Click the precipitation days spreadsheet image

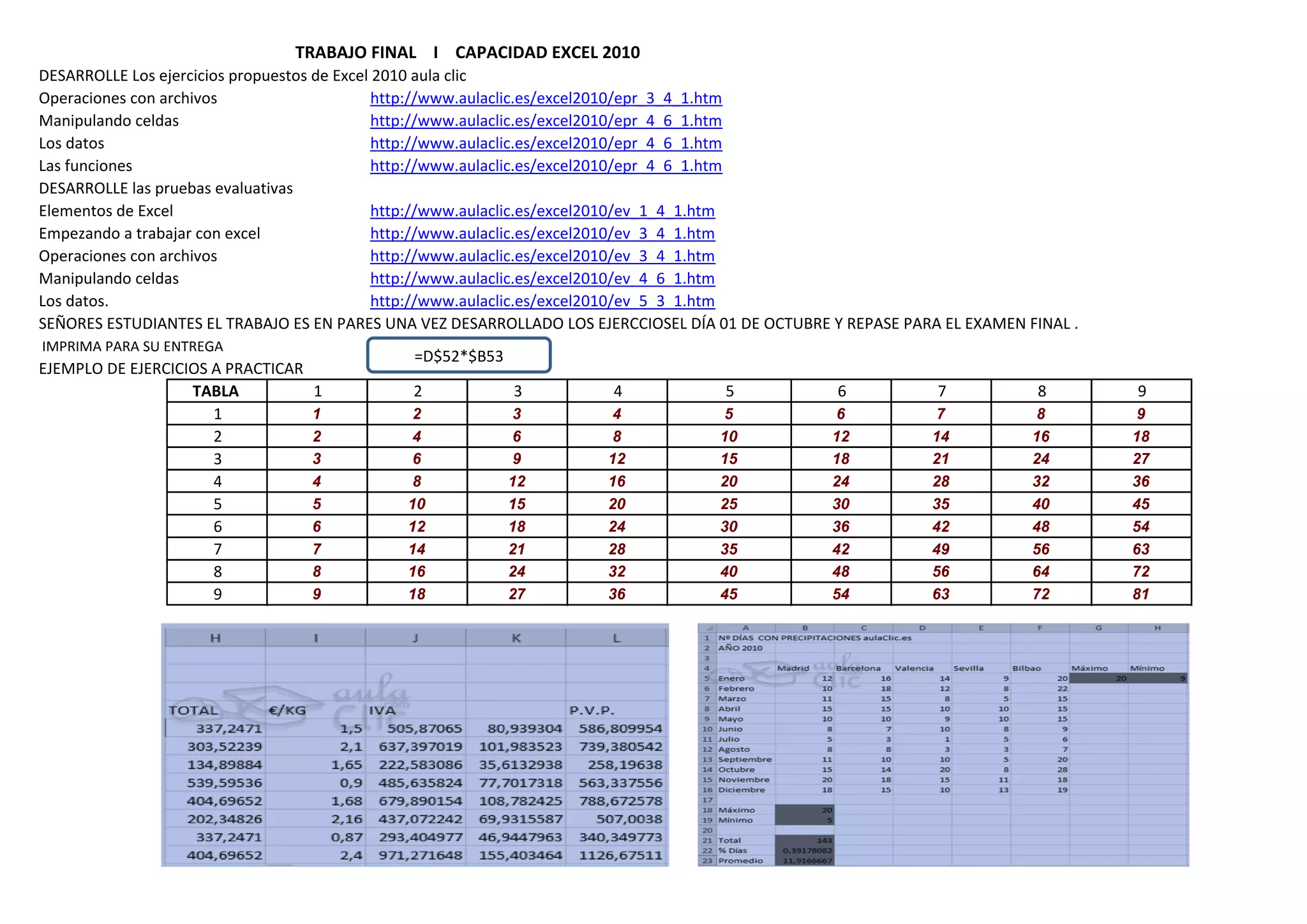pyautogui.click(x=943, y=745)
